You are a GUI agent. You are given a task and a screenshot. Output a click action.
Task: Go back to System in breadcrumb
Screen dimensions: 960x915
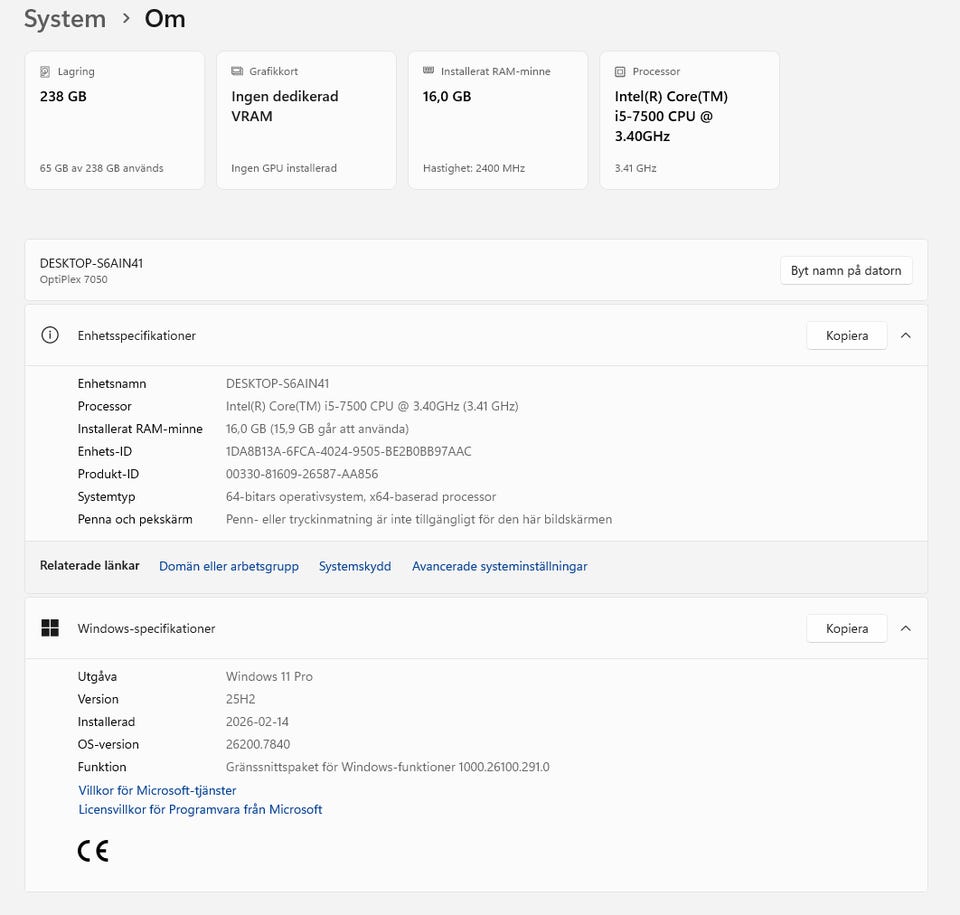coord(65,19)
